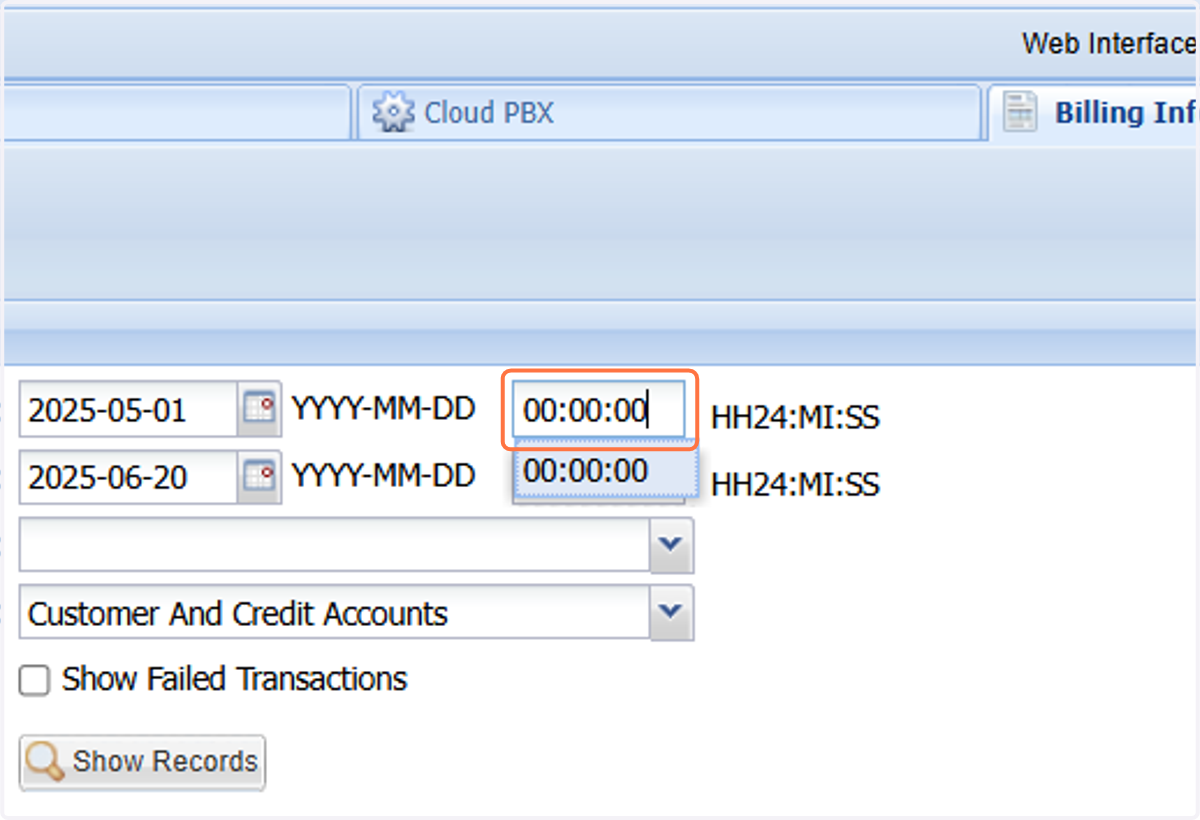1200x820 pixels.
Task: Click the empty combo box text field
Action: pyautogui.click(x=335, y=544)
